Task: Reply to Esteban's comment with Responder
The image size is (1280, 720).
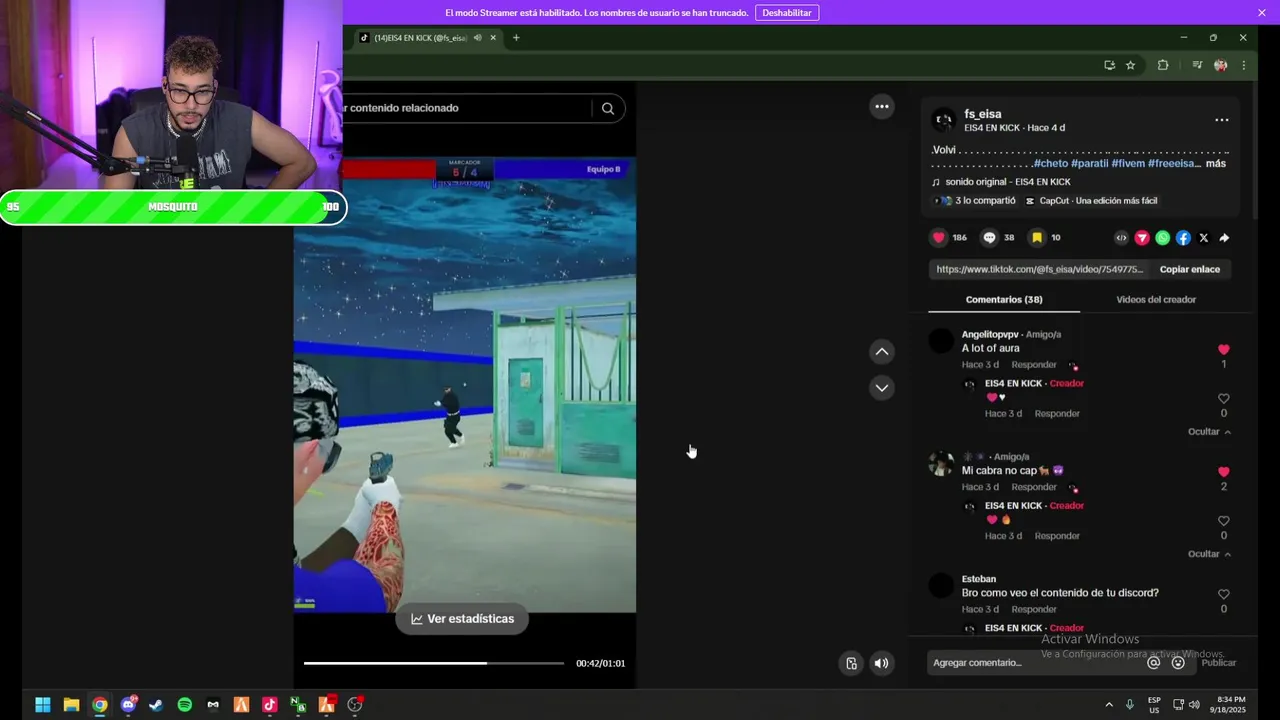Action: [1034, 609]
